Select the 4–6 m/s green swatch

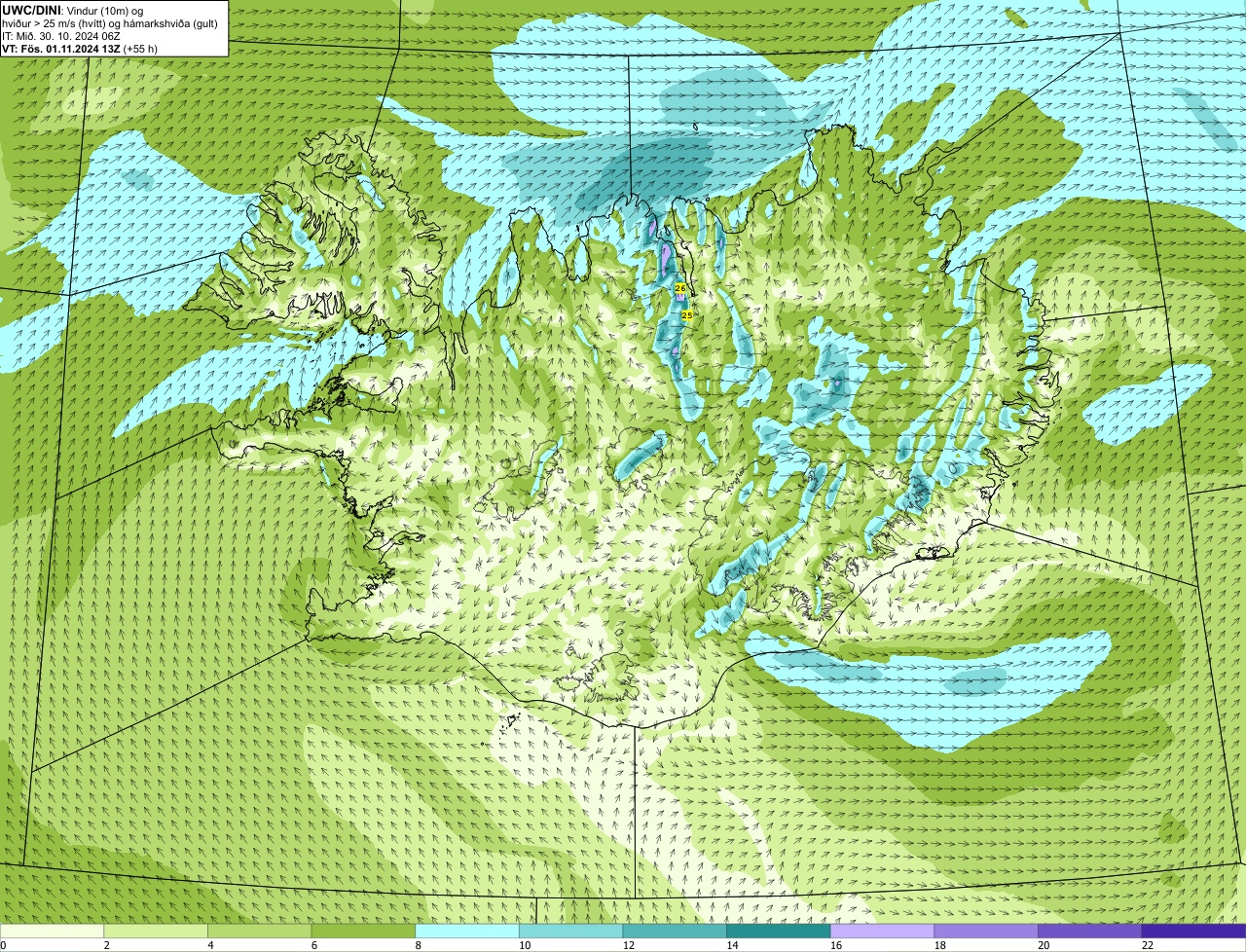[259, 931]
